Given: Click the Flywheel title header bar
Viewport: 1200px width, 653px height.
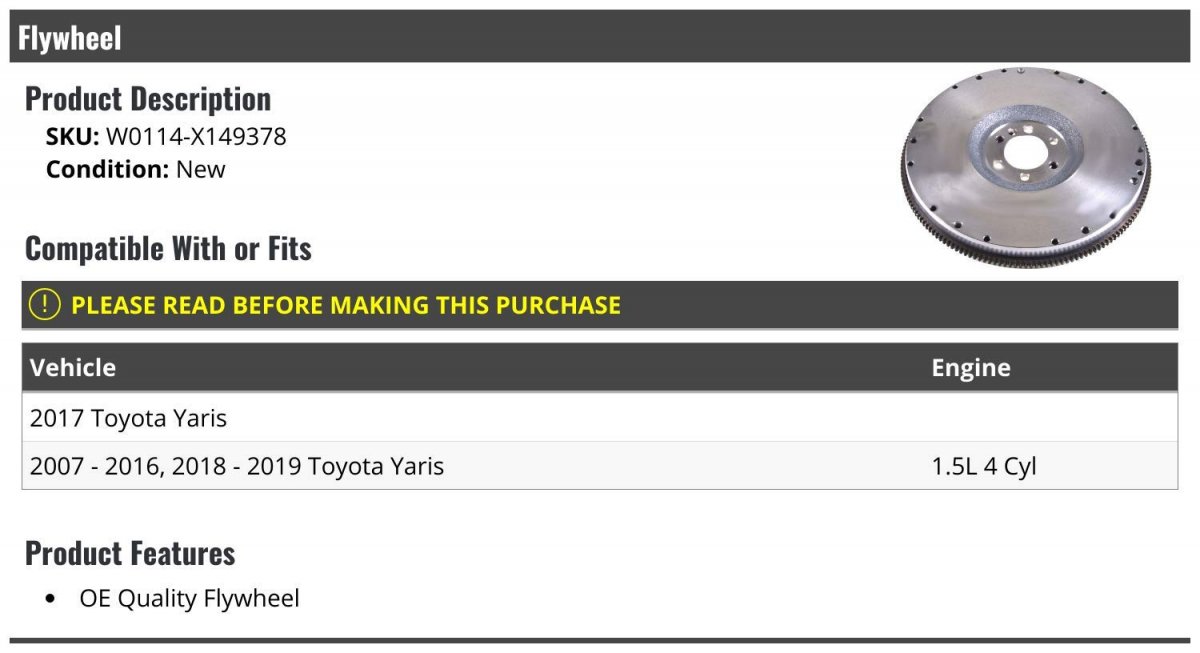Looking at the screenshot, I should coord(600,38).
